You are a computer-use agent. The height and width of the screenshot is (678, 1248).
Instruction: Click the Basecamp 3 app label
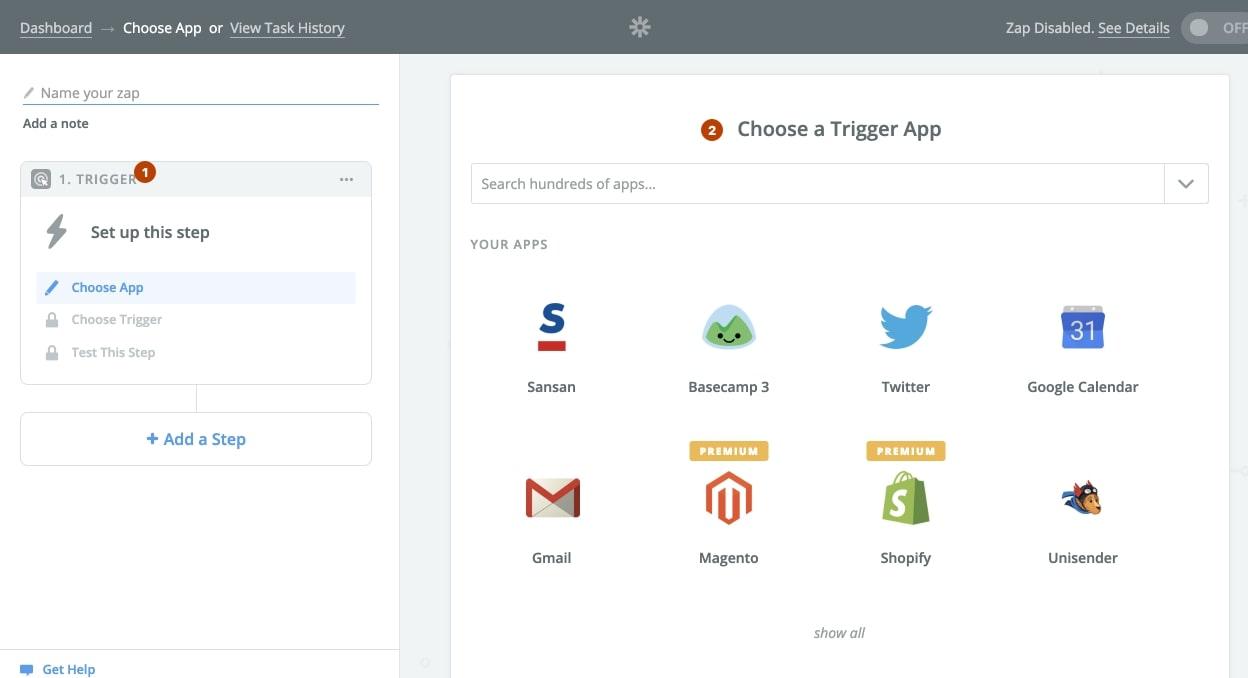click(x=729, y=387)
